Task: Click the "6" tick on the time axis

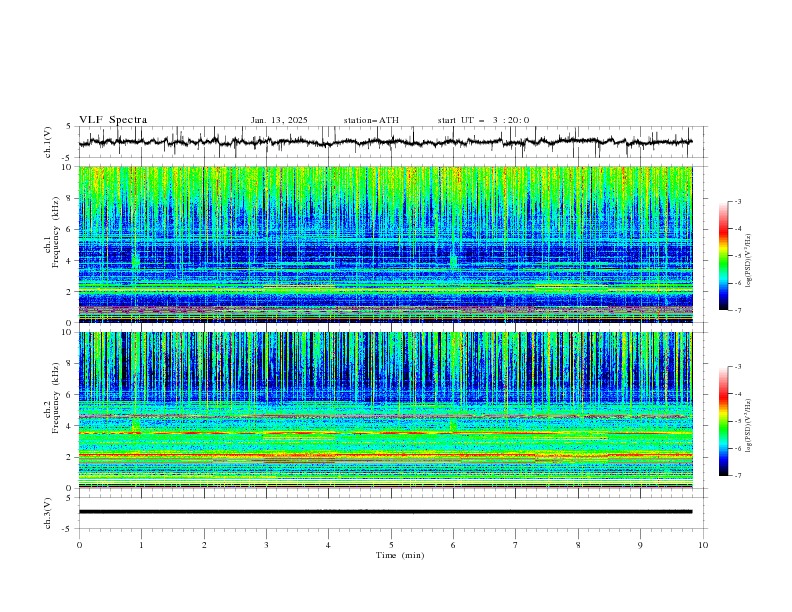Action: point(453,545)
